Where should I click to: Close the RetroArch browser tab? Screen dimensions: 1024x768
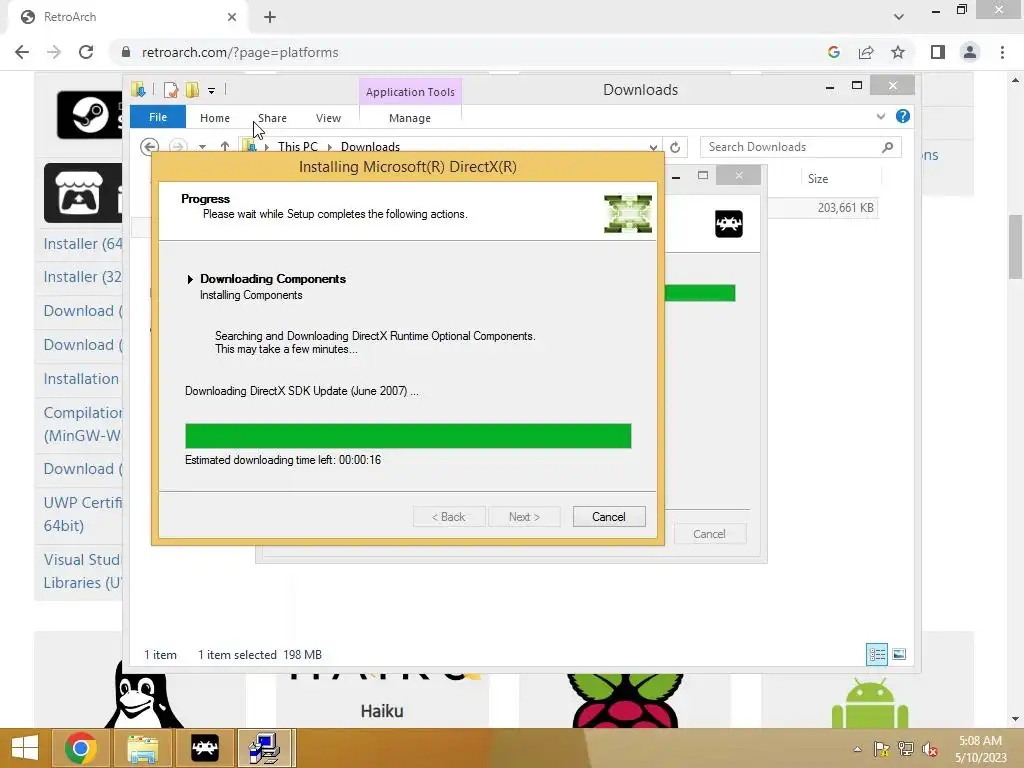click(x=232, y=17)
